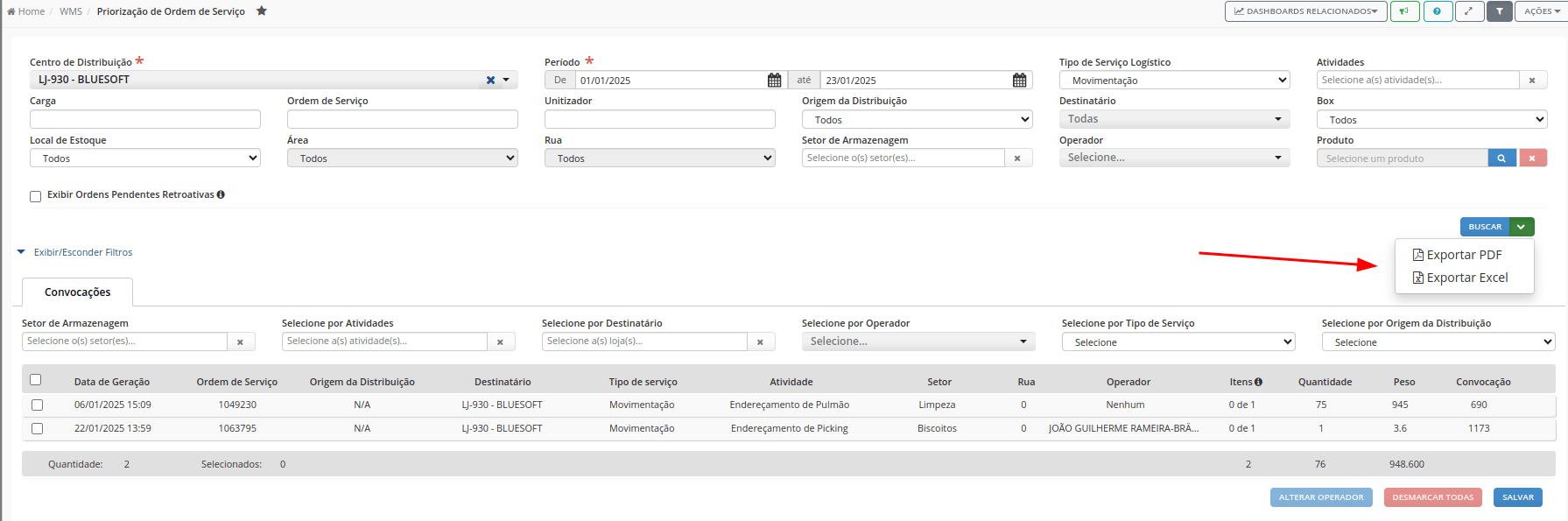Click the Salvar button

coord(1518,497)
